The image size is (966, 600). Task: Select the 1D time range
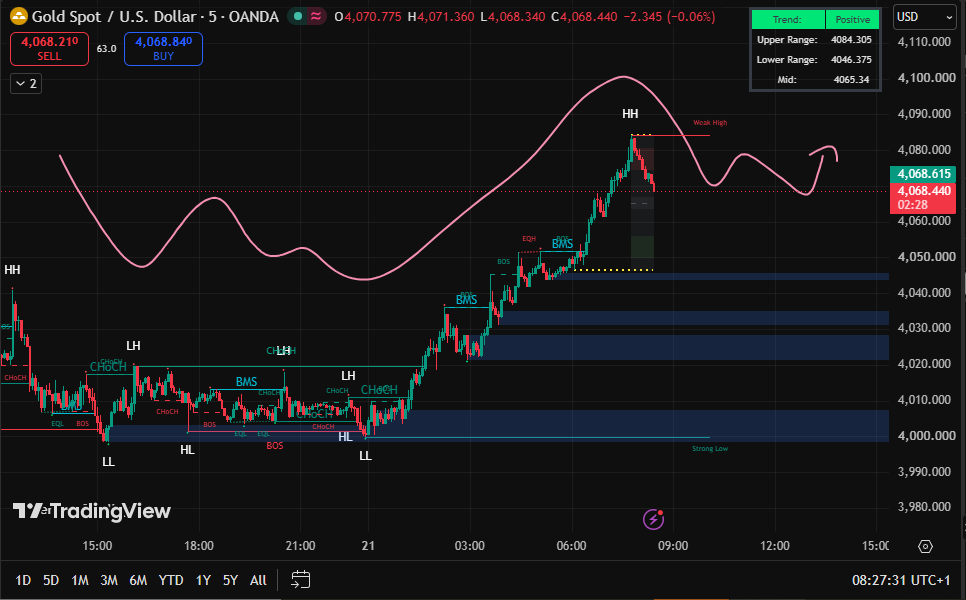tap(23, 580)
